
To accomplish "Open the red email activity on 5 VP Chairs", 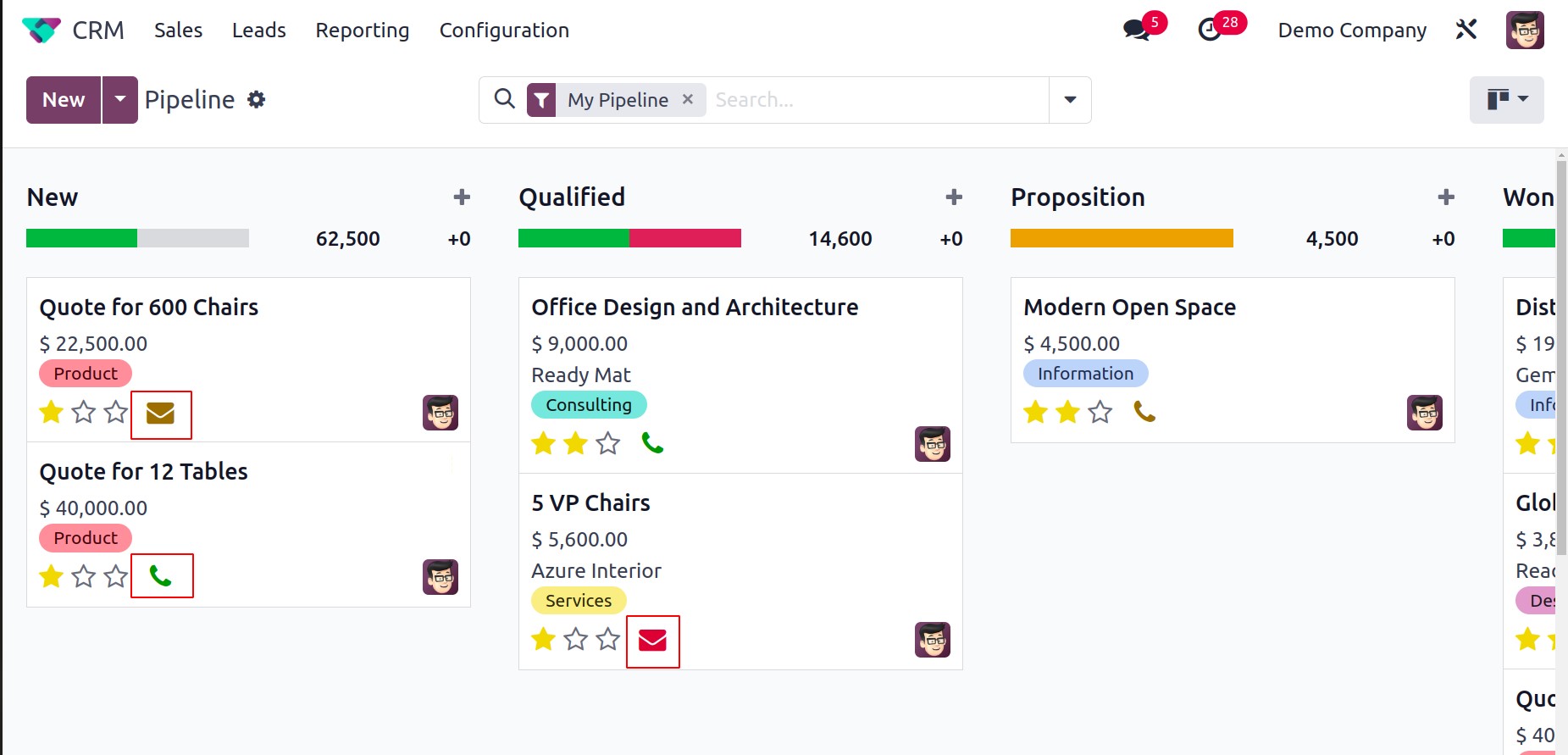I will pos(652,641).
